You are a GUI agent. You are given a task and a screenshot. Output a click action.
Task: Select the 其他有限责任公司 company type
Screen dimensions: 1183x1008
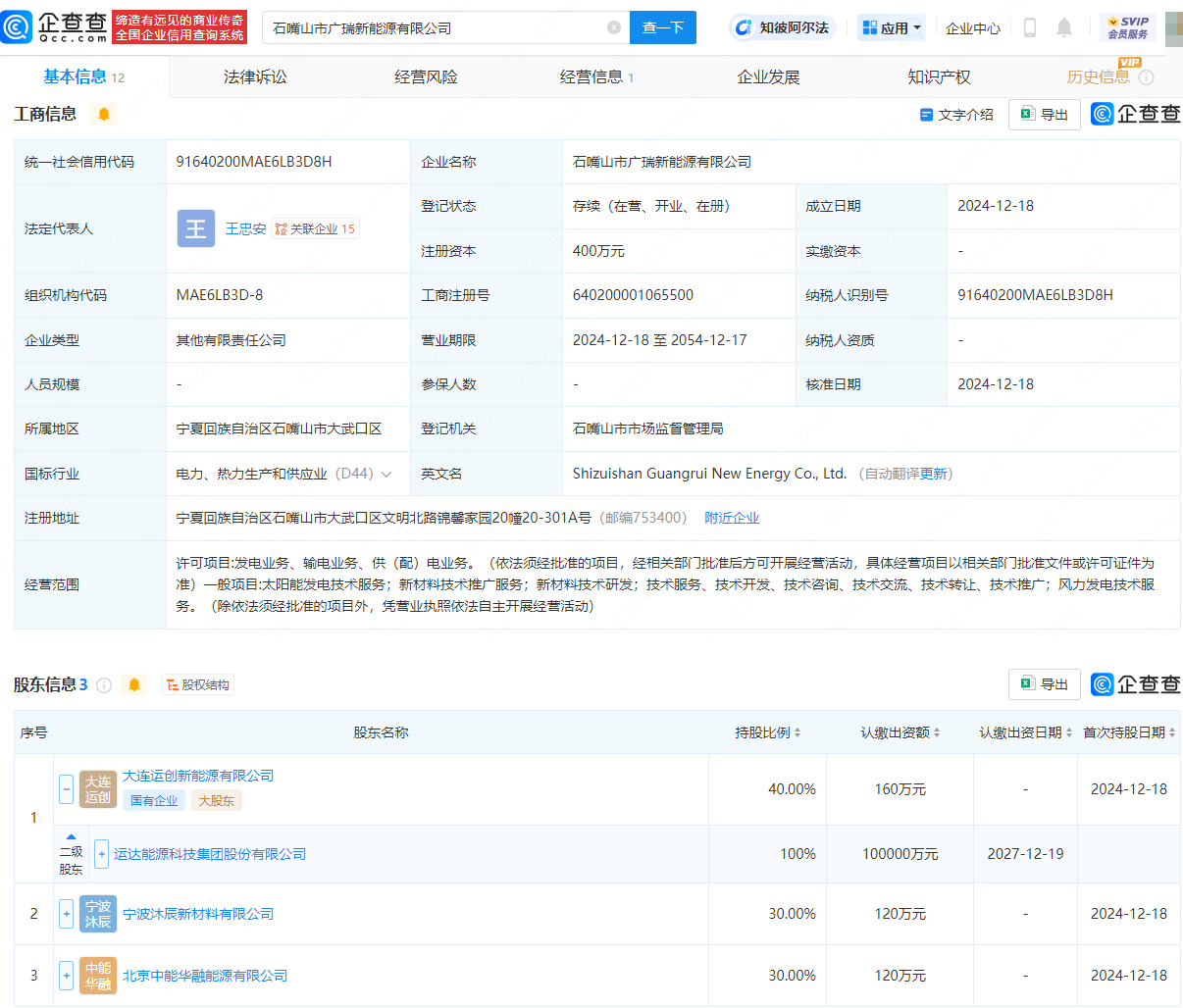coord(231,340)
